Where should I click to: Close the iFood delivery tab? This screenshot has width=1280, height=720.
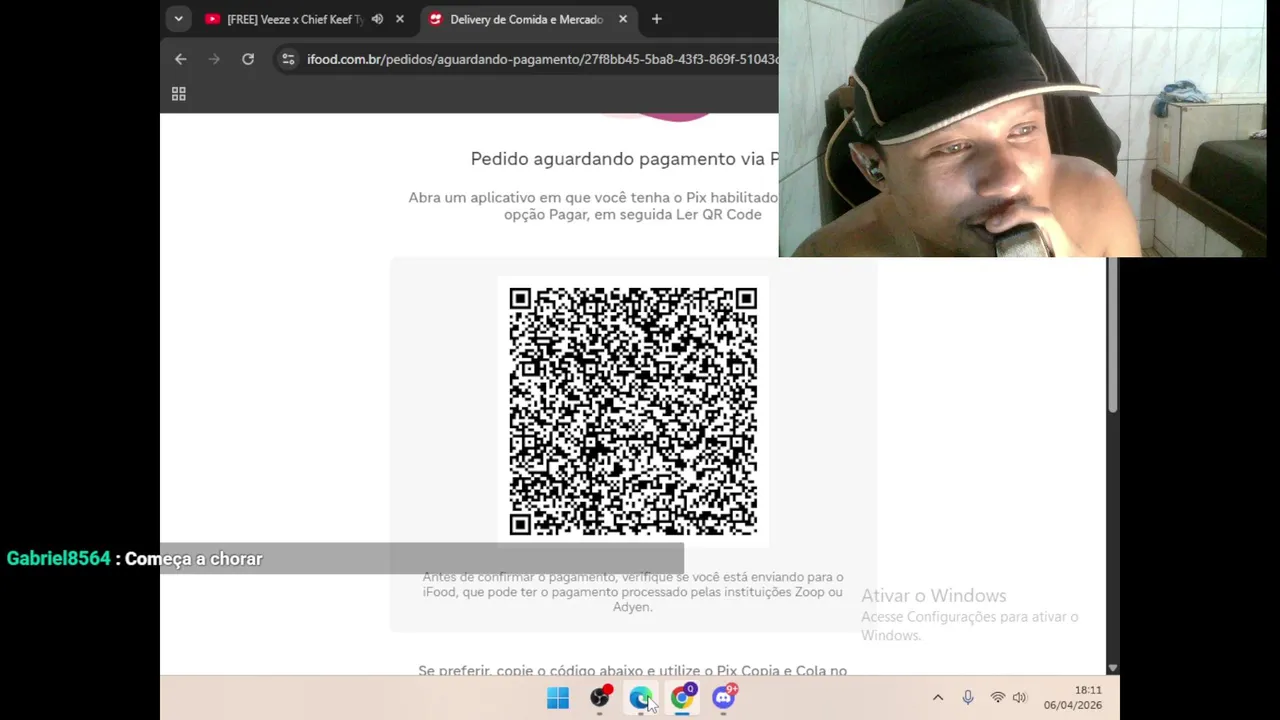pos(623,19)
